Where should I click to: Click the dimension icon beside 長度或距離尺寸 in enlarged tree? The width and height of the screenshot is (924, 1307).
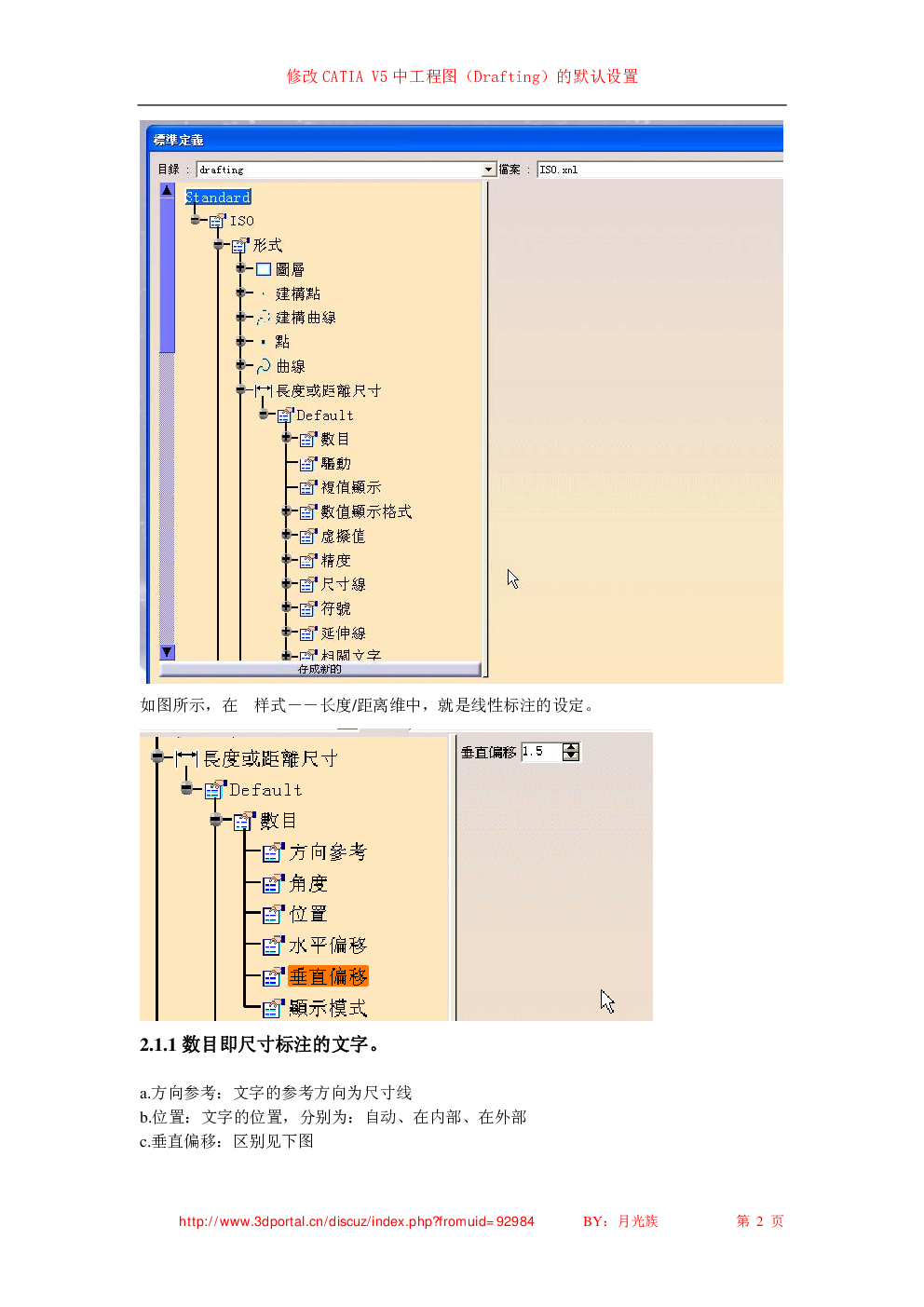click(x=186, y=758)
